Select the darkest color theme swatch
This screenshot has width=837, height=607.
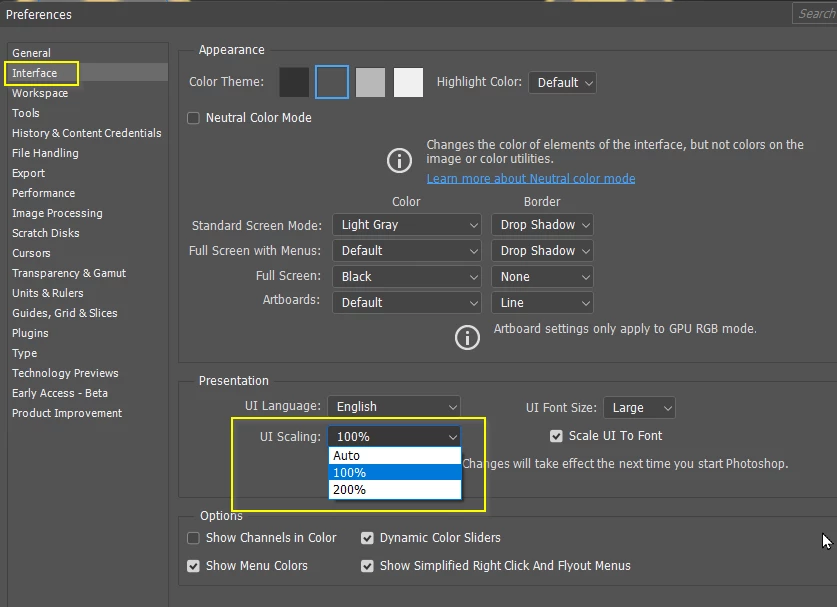[x=294, y=82]
